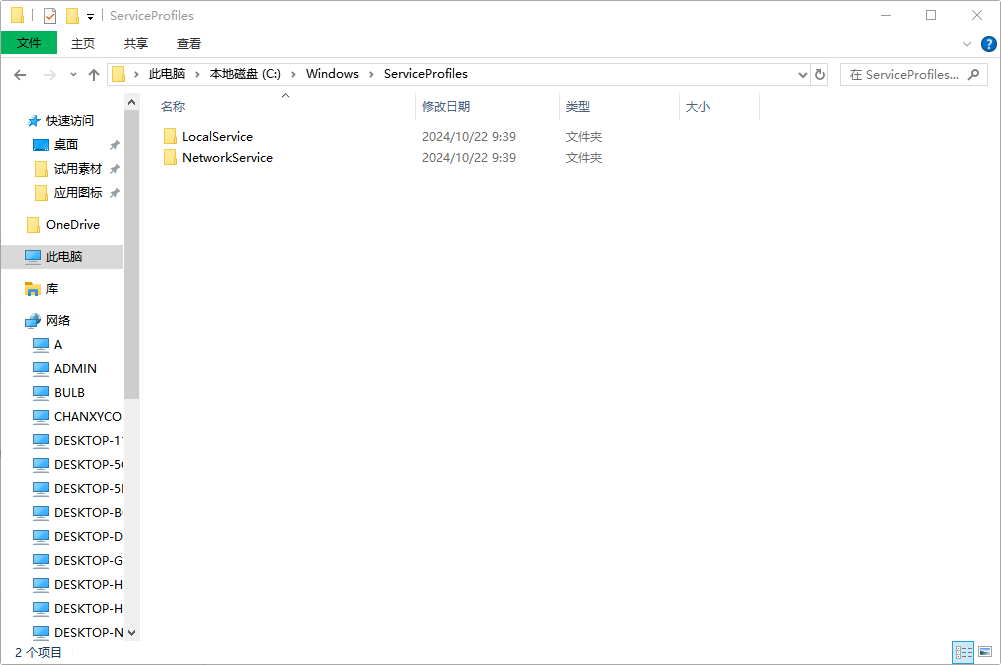Viewport: 1001px width, 665px height.
Task: Expand the chevron after 此电脑 in the address bar
Action: tap(198, 75)
